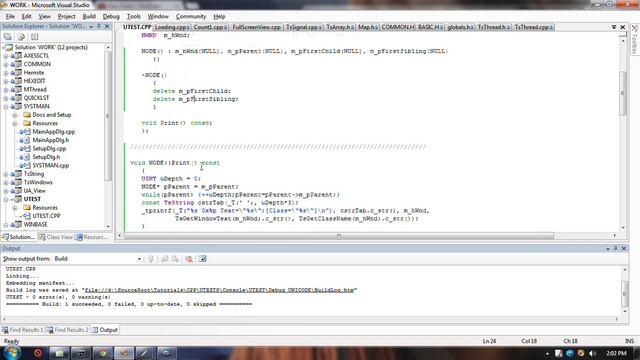Screen dimensions: 640x360
Task: Switch to the Loading.cpp tab
Action: pyautogui.click(x=171, y=27)
